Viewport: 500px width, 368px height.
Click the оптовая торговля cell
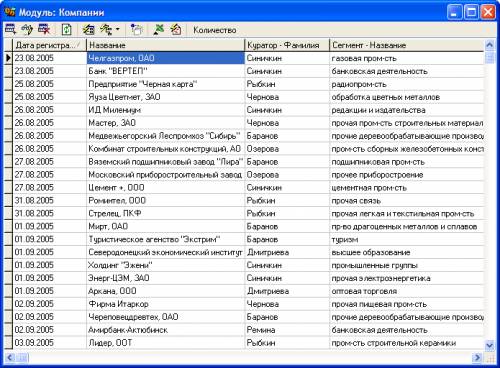click(407, 291)
